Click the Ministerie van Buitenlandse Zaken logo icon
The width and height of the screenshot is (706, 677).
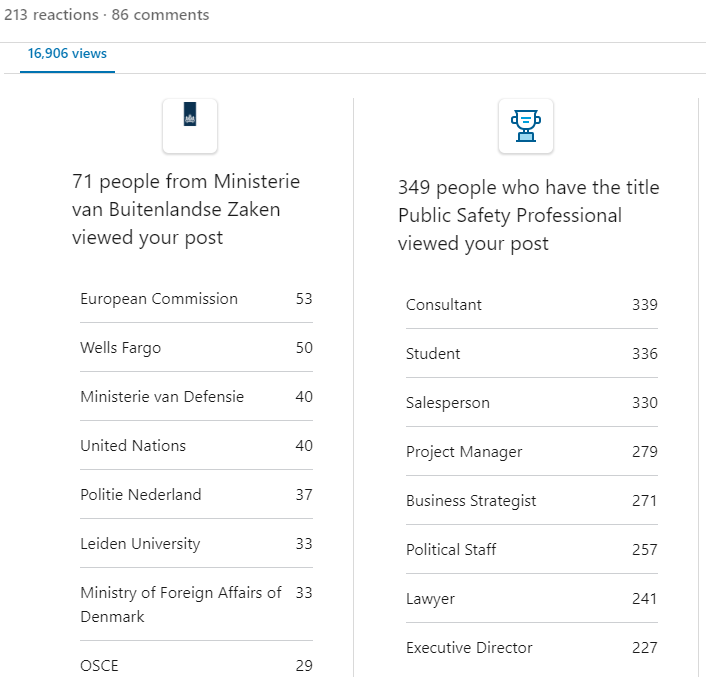point(190,126)
